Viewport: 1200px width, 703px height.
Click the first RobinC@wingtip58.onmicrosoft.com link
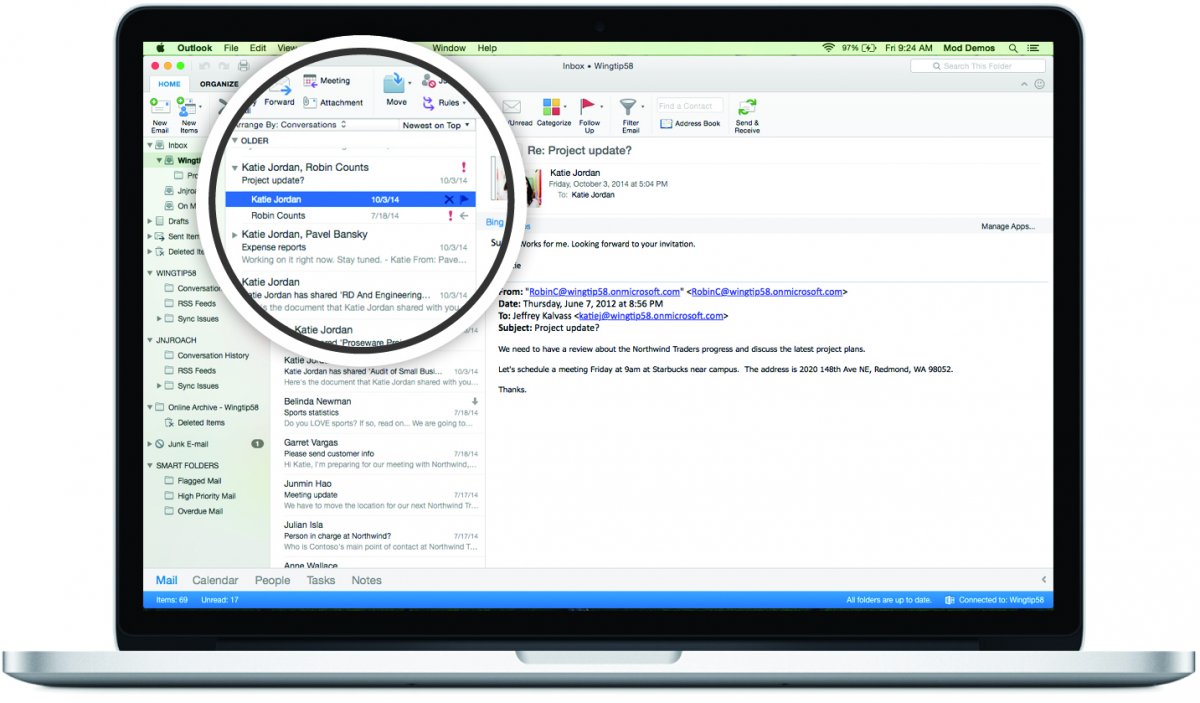[x=605, y=292]
